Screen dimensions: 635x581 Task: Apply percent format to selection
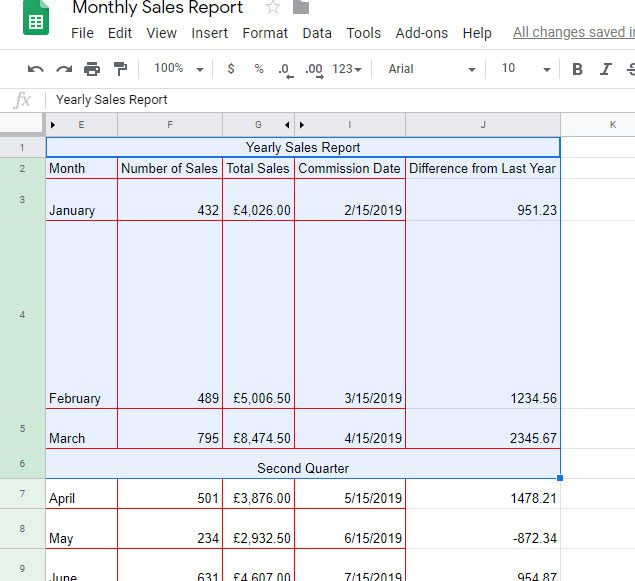point(259,69)
